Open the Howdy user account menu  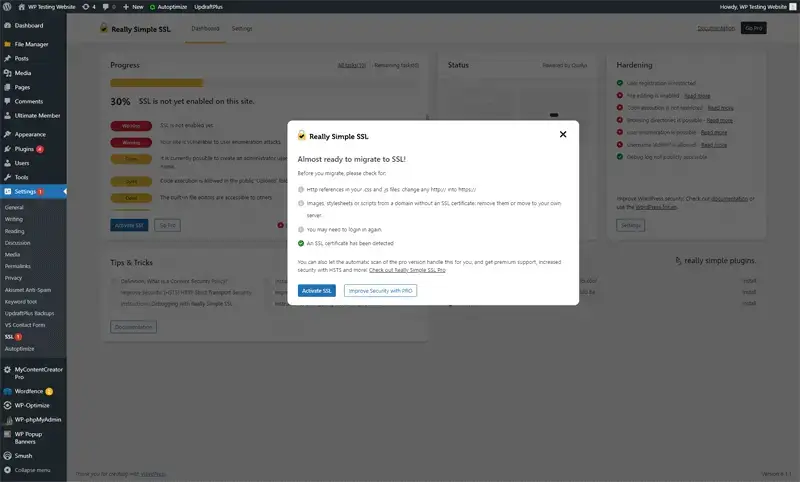coord(757,7)
